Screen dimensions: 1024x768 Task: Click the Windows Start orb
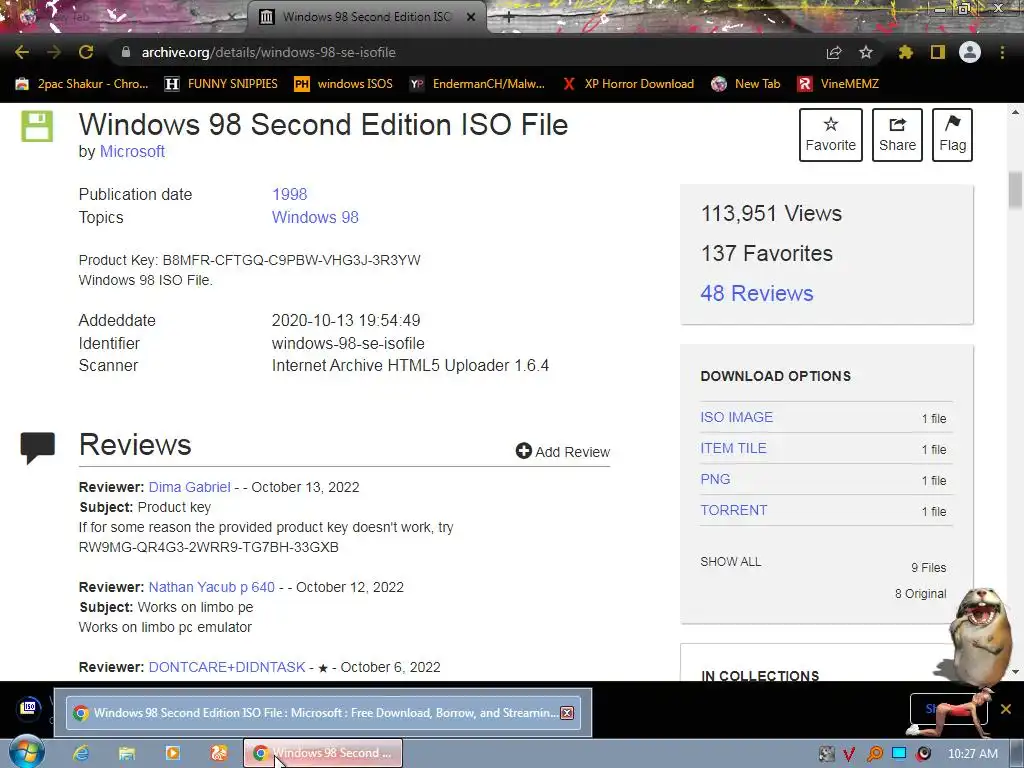tap(27, 753)
